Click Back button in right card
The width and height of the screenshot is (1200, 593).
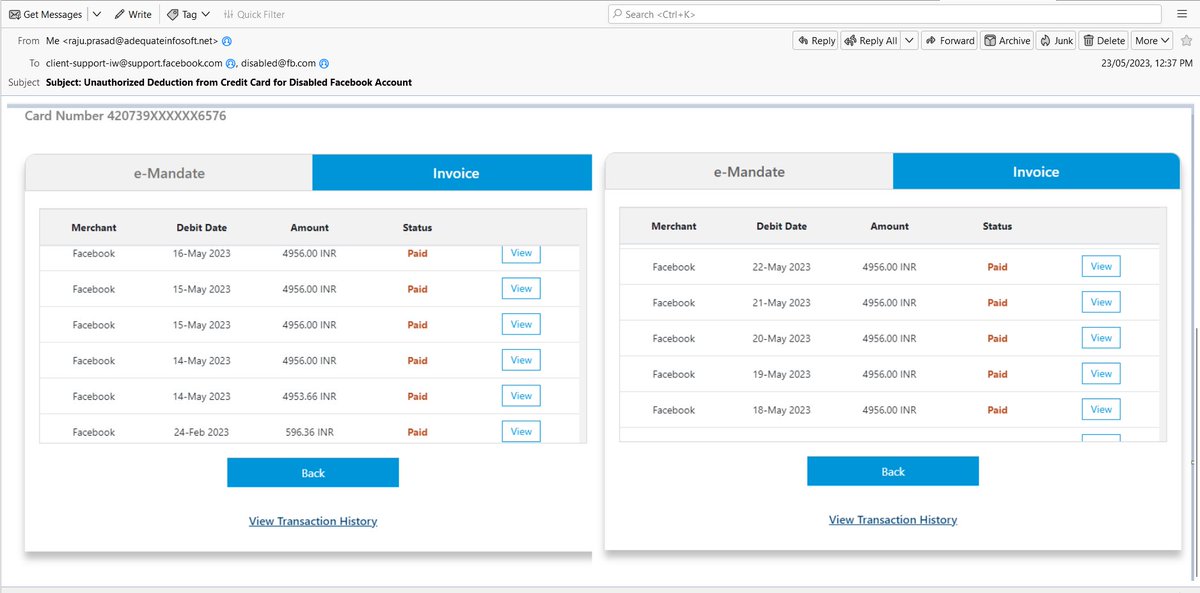click(x=893, y=471)
